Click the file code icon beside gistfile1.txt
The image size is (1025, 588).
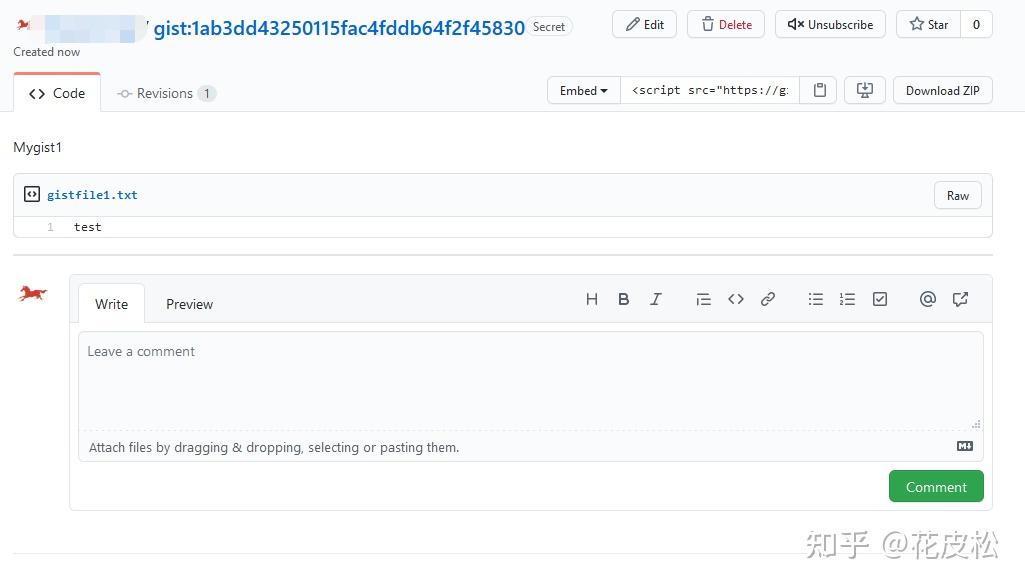31,194
